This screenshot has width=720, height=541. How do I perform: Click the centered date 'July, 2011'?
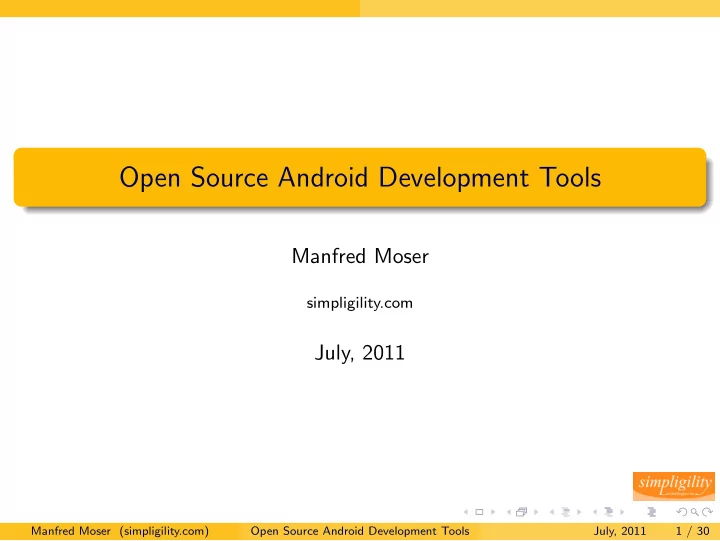(360, 353)
